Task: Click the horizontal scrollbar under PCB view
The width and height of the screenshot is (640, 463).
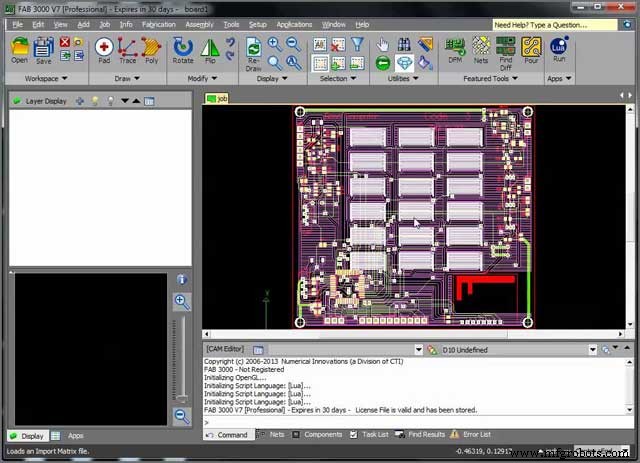Action: click(x=413, y=334)
